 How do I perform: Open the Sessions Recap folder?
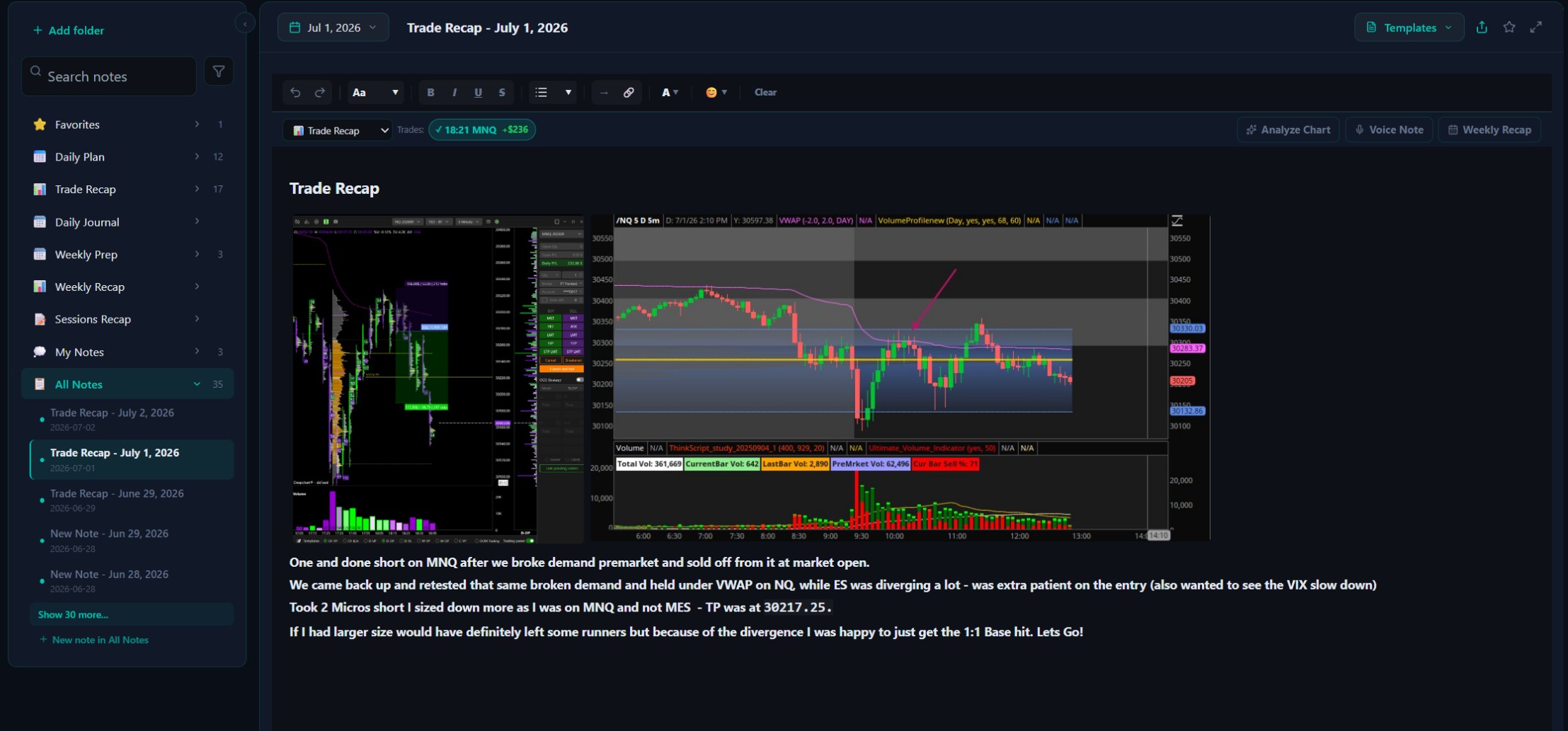click(x=127, y=319)
